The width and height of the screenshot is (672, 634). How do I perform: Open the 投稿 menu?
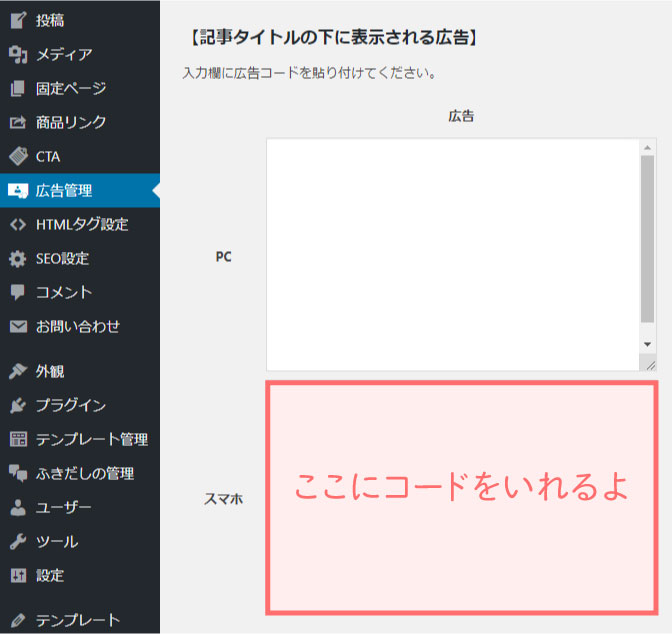(80, 20)
